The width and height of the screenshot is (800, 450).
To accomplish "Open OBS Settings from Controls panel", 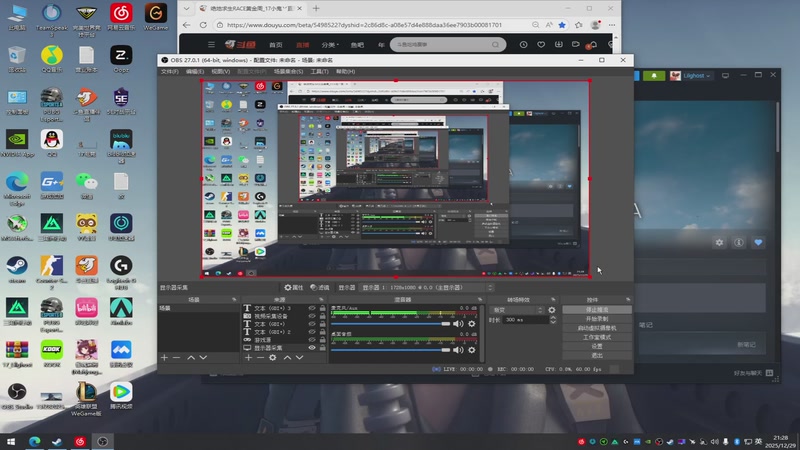I will pos(597,346).
